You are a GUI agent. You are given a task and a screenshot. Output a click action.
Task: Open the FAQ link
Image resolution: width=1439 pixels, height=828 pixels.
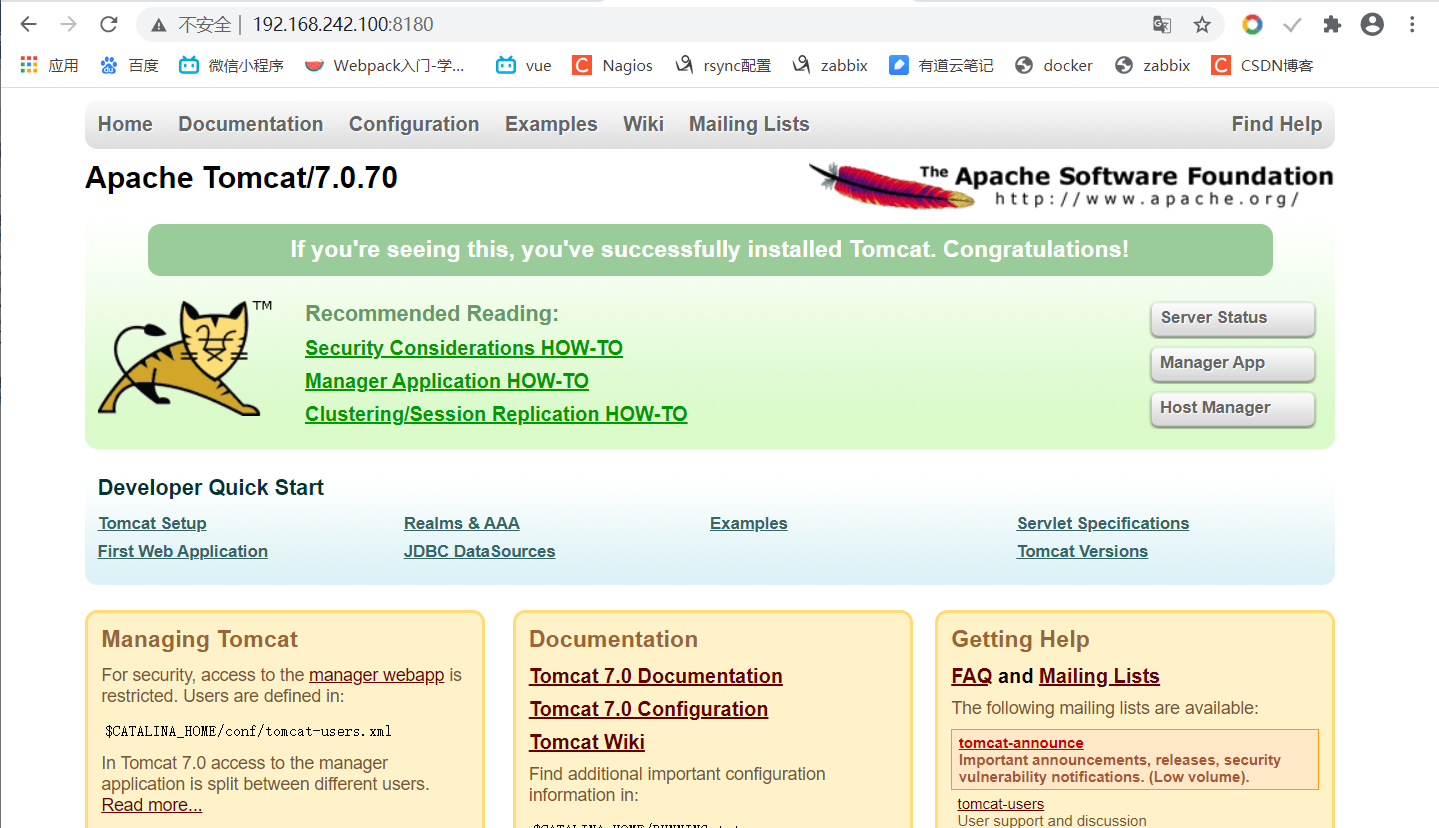point(971,676)
